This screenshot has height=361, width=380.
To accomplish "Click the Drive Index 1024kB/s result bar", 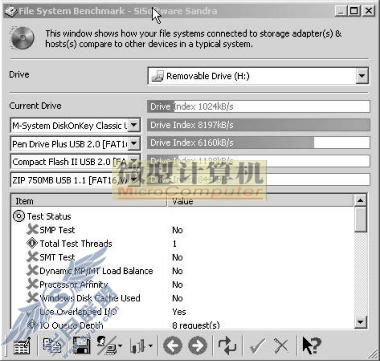I will 259,107.
